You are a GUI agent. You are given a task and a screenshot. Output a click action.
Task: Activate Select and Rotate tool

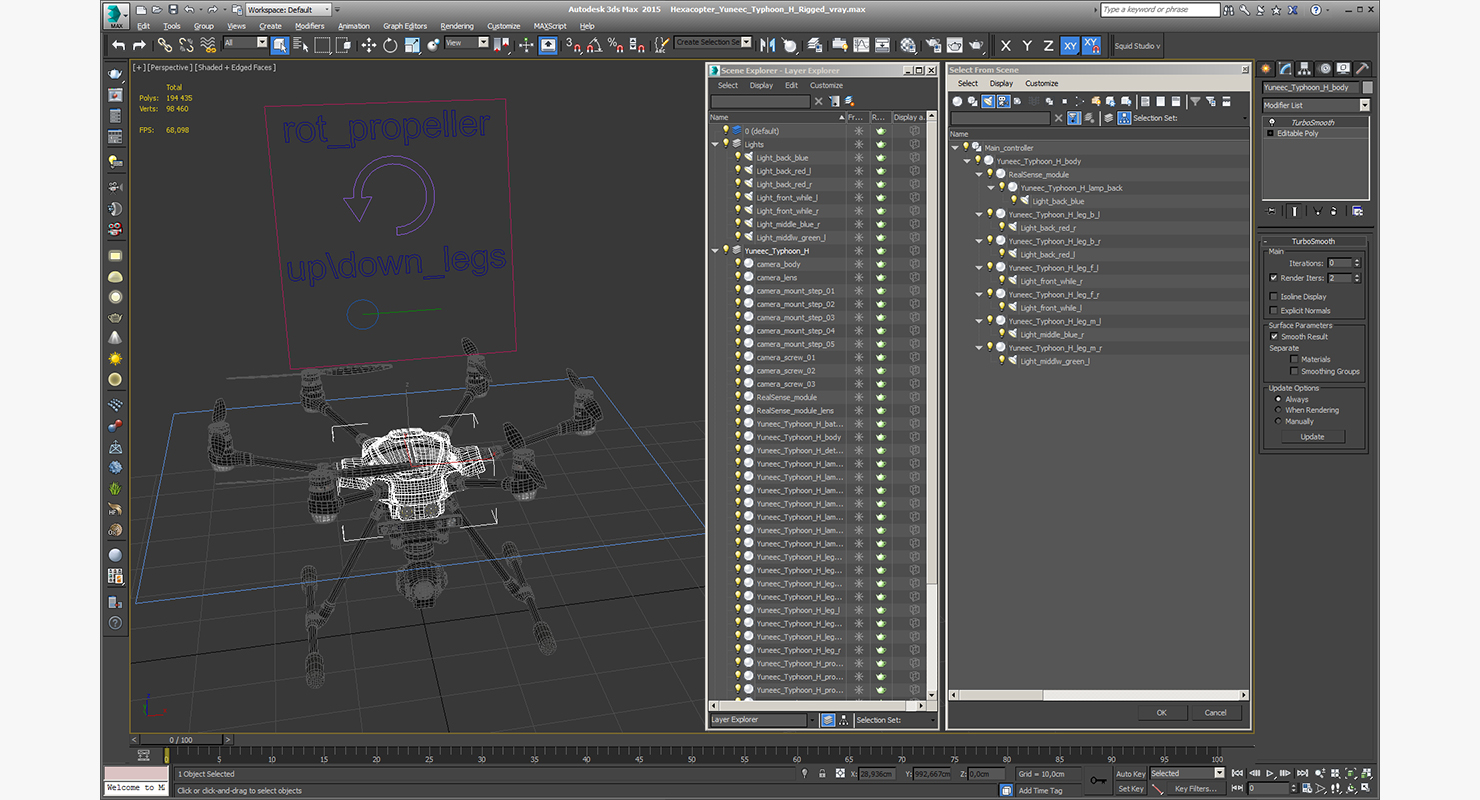pyautogui.click(x=390, y=45)
